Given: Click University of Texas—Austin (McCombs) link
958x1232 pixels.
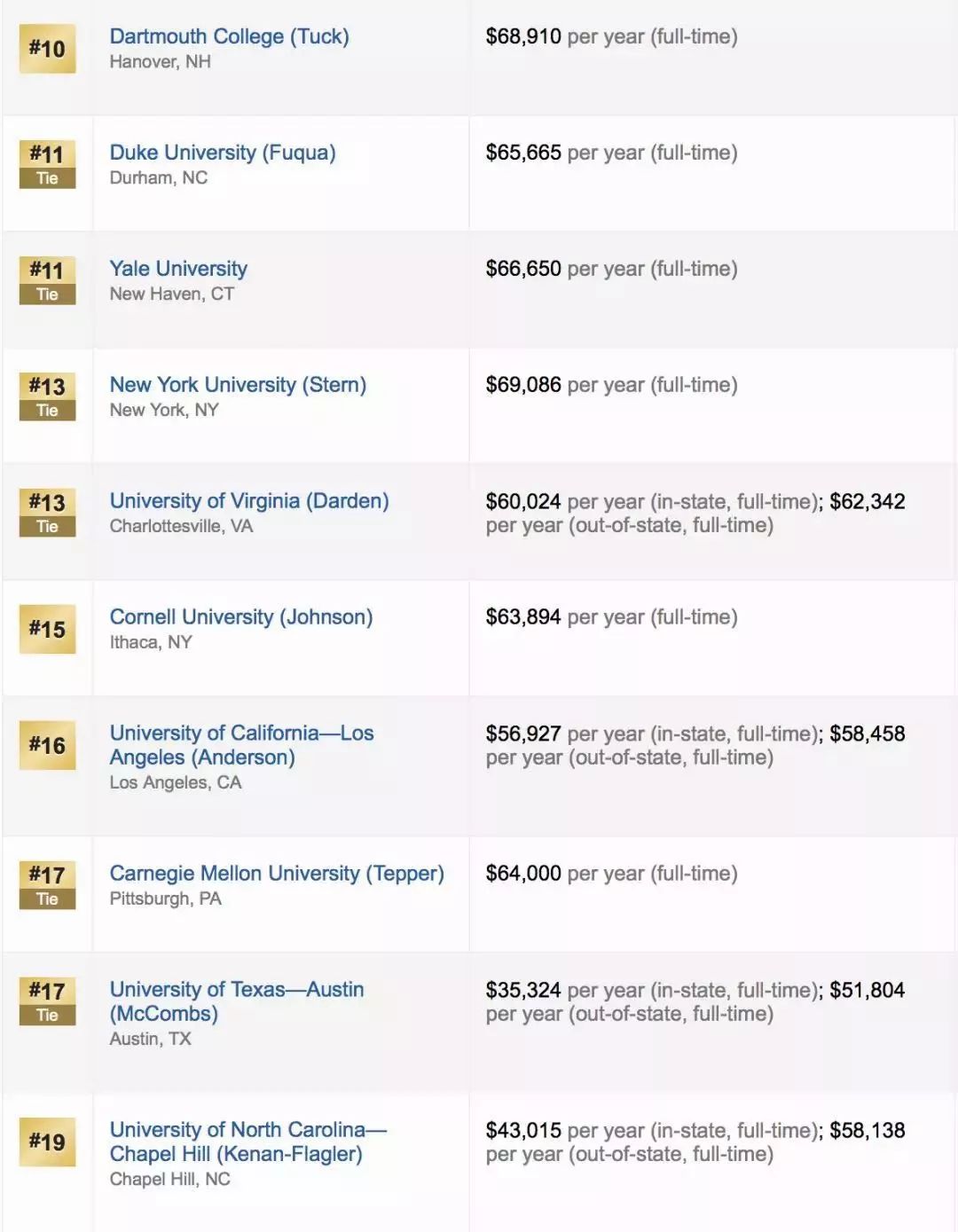Looking at the screenshot, I should coord(236,1001).
